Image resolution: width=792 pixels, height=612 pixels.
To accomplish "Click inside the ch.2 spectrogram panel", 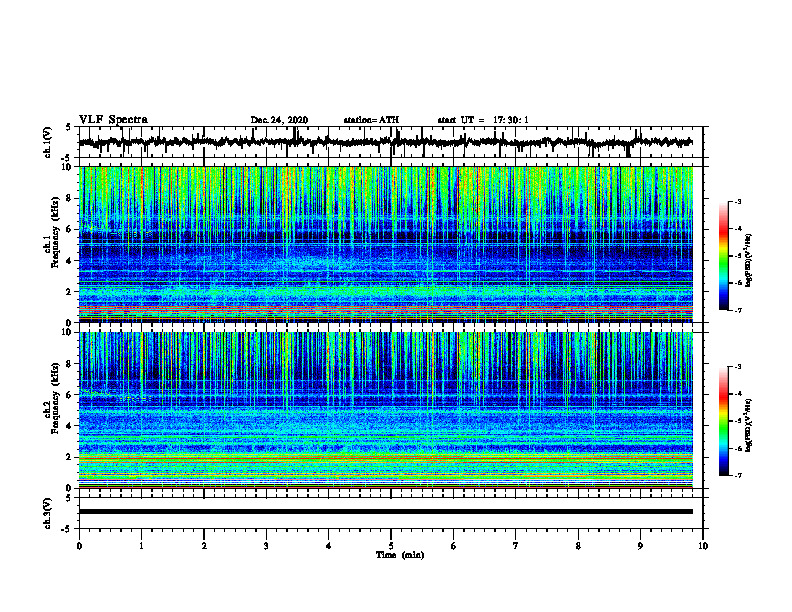I will pyautogui.click(x=386, y=410).
